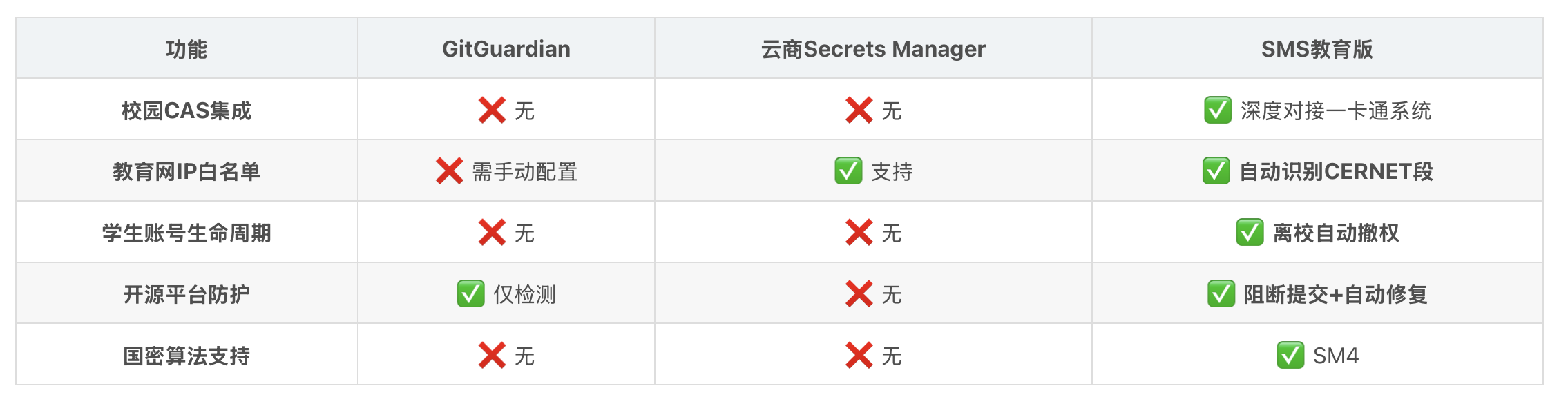
Task: Click the red cross for GitGuardian 学生账号生命周期
Action: click(x=492, y=233)
